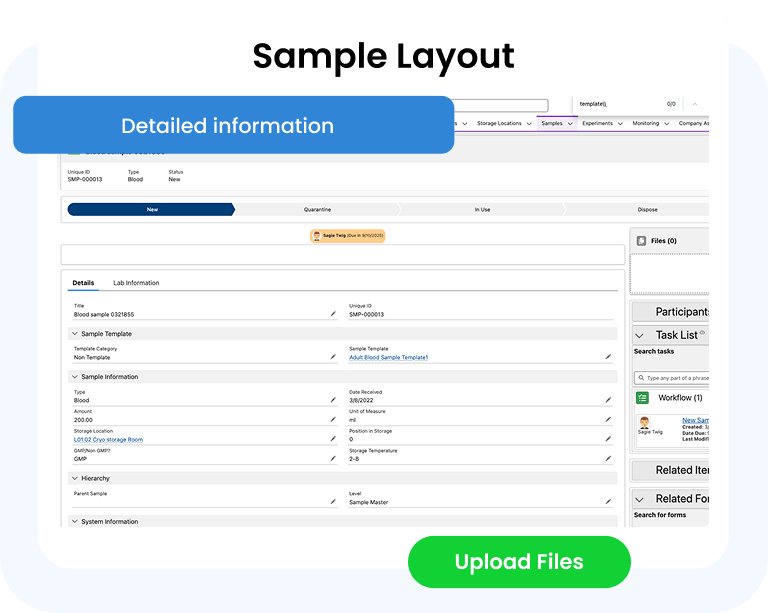
Task: Collapse the Sample Information section
Action: [x=75, y=377]
